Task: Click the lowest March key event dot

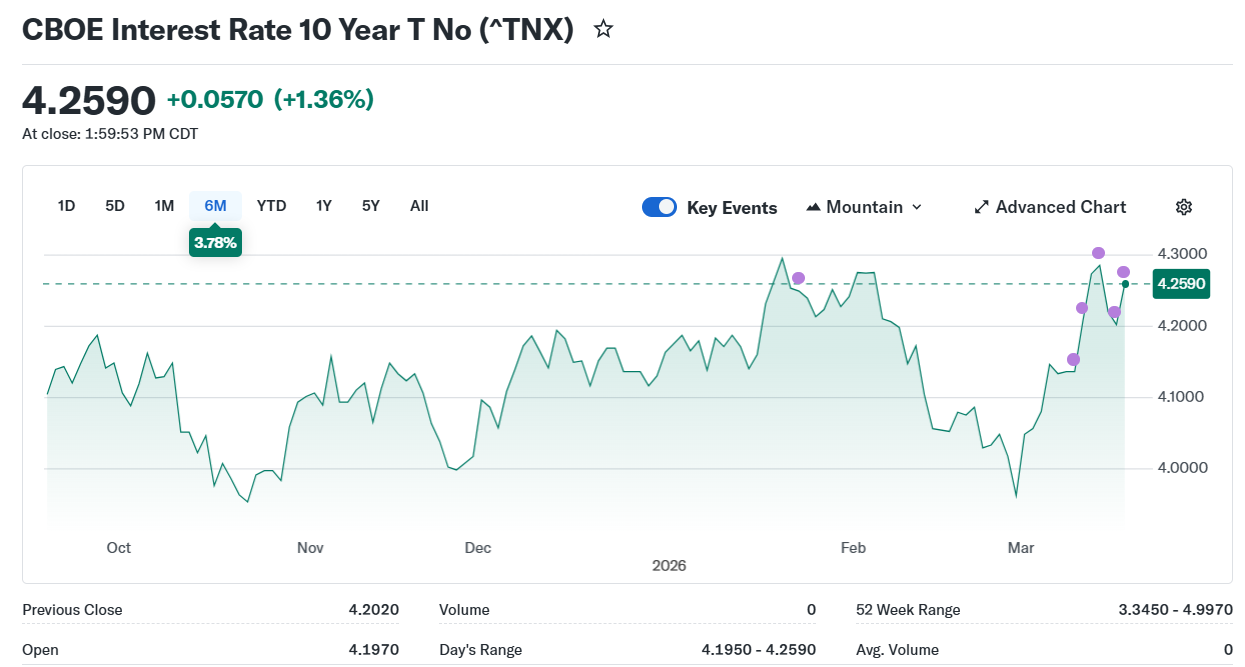Action: 1073,360
